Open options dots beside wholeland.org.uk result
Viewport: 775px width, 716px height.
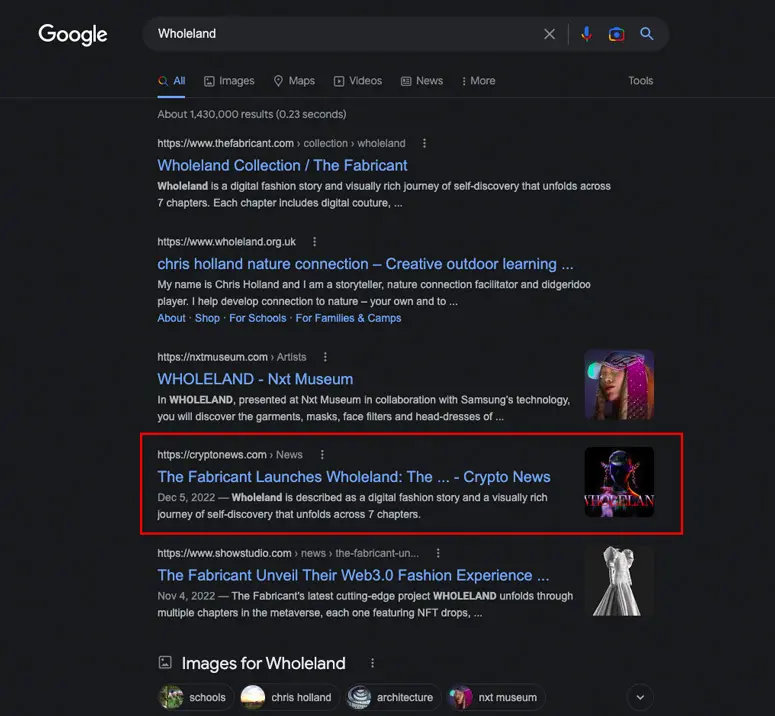pyautogui.click(x=314, y=242)
